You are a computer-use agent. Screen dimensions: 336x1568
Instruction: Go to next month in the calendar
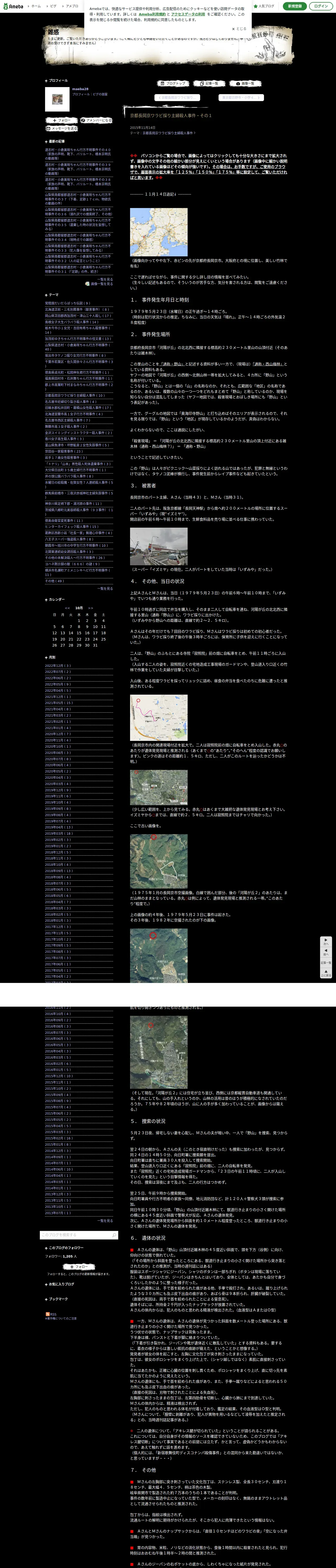pos(91,608)
